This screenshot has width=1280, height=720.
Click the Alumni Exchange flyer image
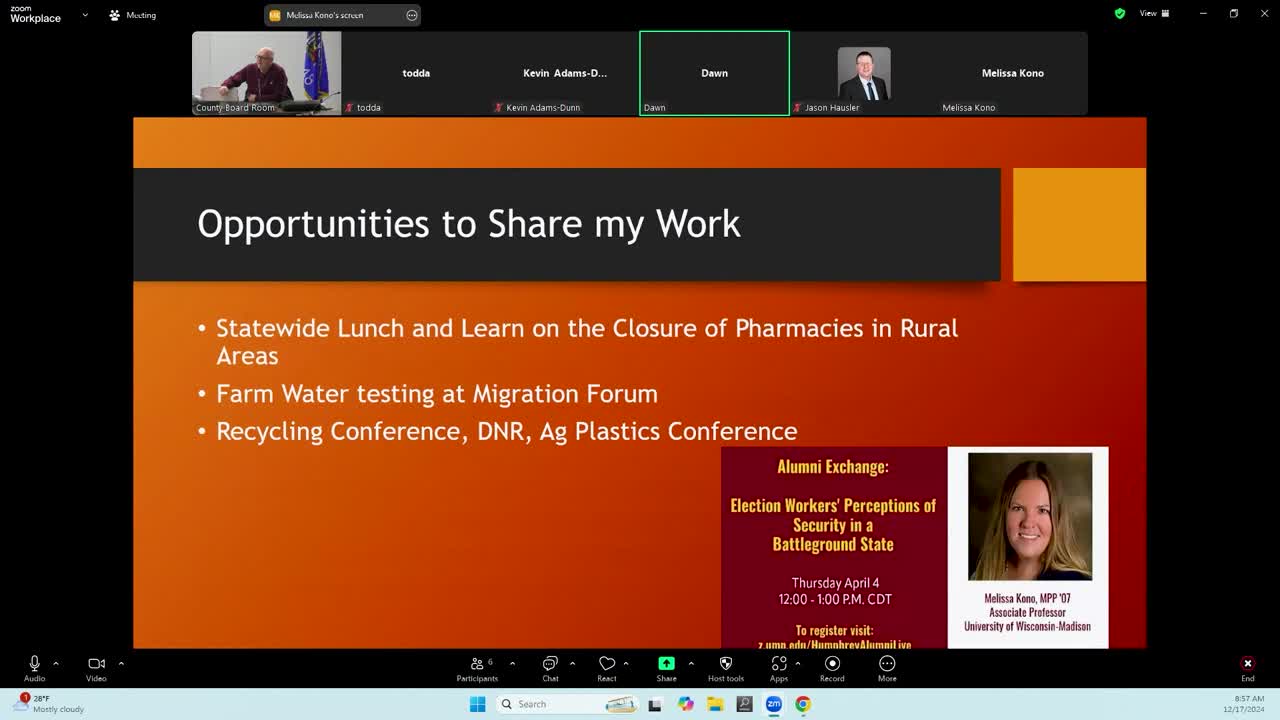point(833,548)
